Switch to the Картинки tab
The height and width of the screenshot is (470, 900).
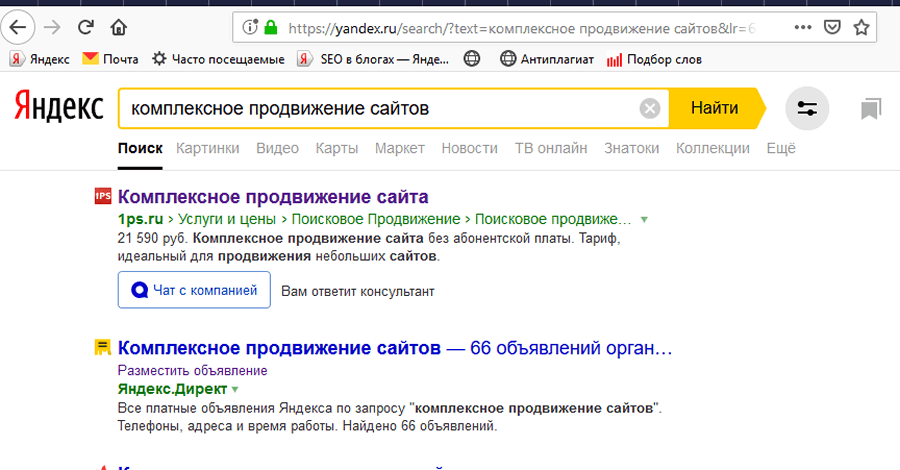pos(208,148)
